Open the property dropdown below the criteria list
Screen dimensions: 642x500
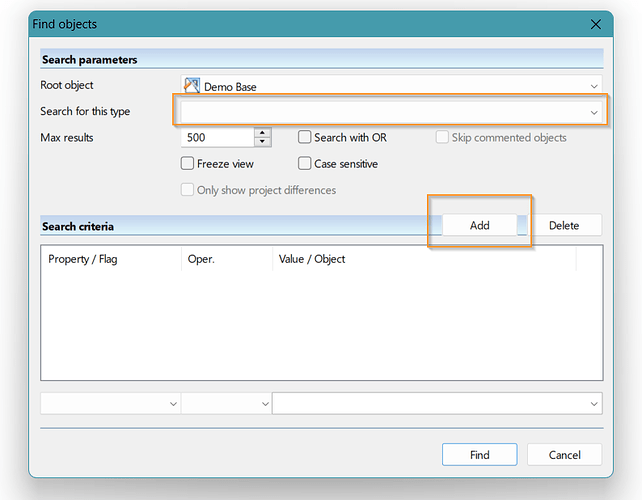(x=110, y=403)
